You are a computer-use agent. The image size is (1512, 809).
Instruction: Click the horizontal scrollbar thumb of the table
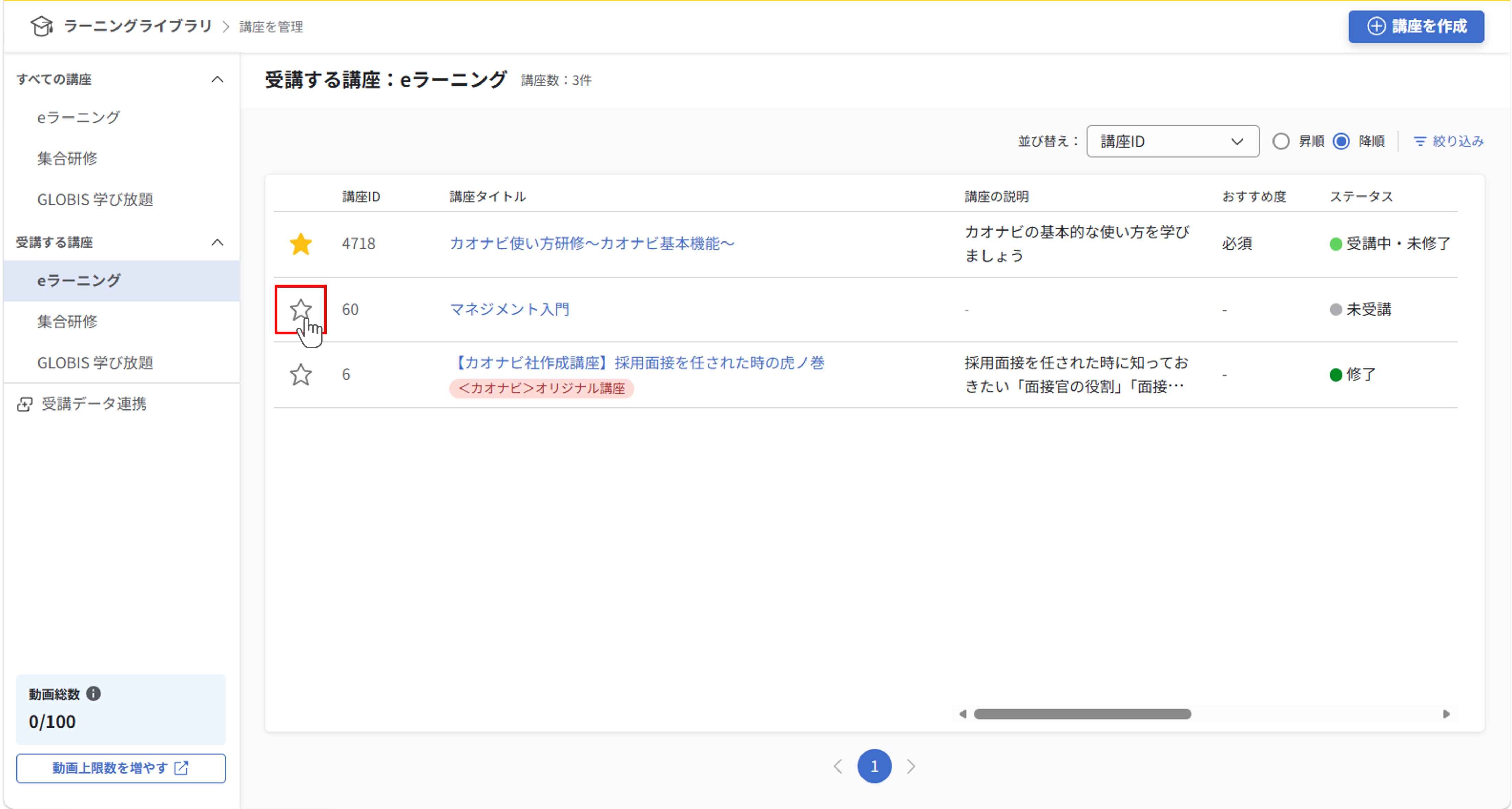[x=1082, y=714]
